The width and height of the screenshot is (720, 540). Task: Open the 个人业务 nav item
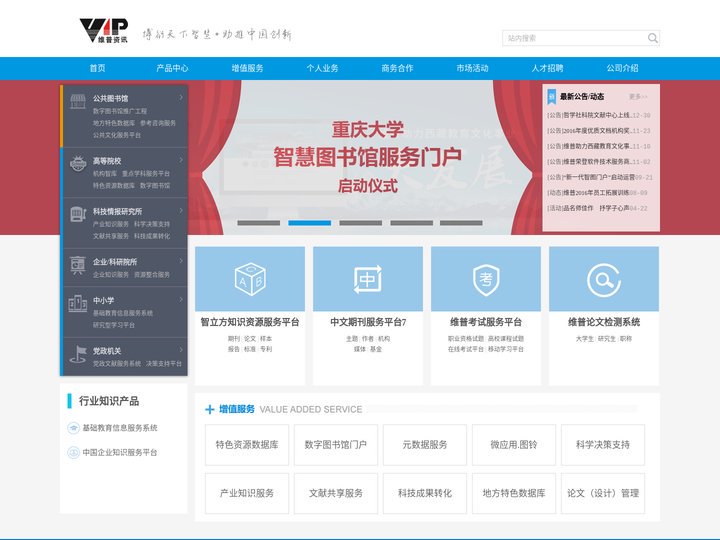[x=322, y=68]
